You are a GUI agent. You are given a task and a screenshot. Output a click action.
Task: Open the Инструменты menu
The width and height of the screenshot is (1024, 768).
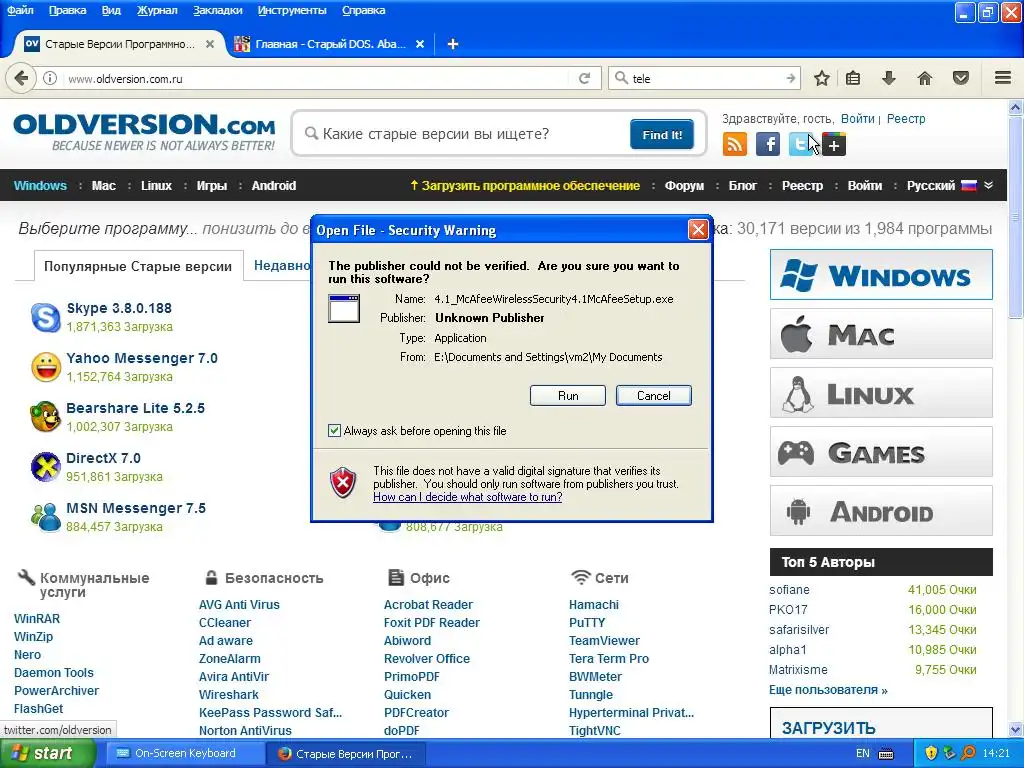coord(292,10)
